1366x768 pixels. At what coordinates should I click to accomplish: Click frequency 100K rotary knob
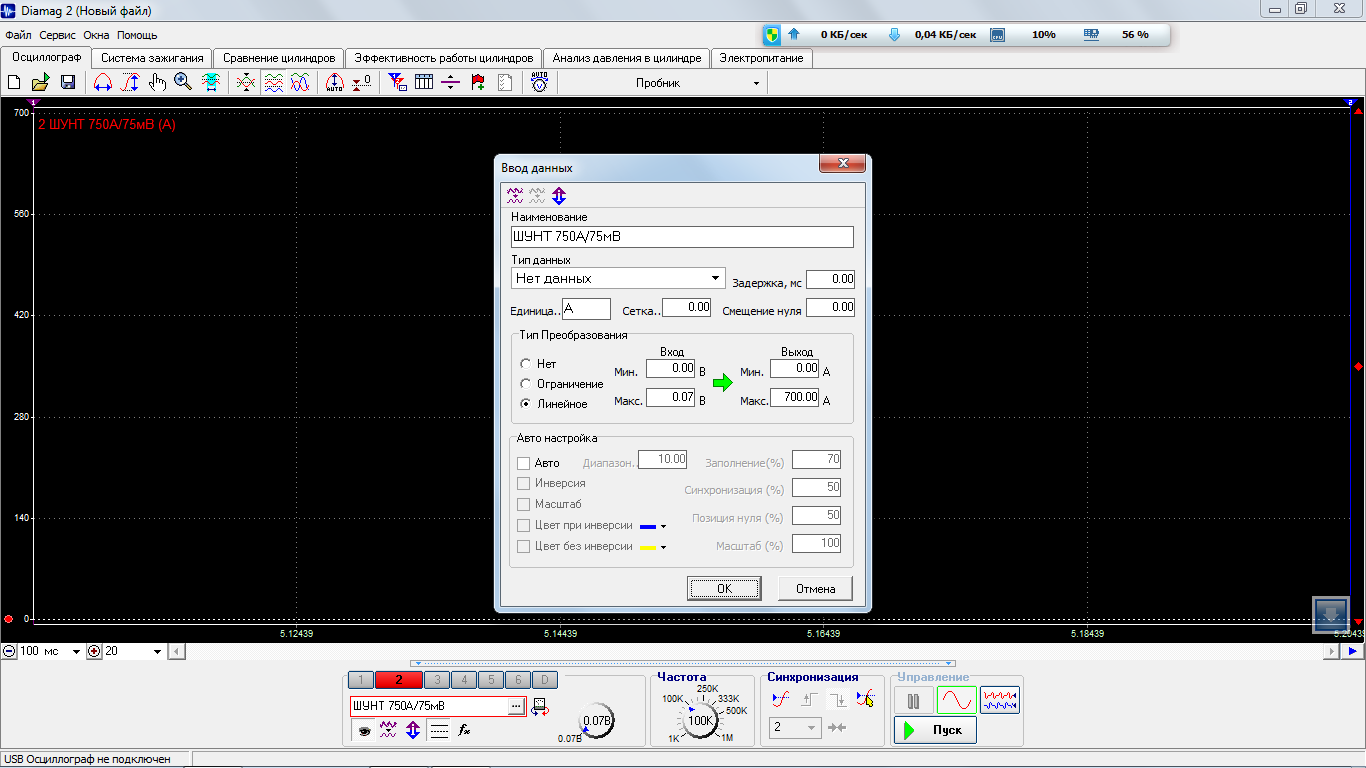click(700, 719)
